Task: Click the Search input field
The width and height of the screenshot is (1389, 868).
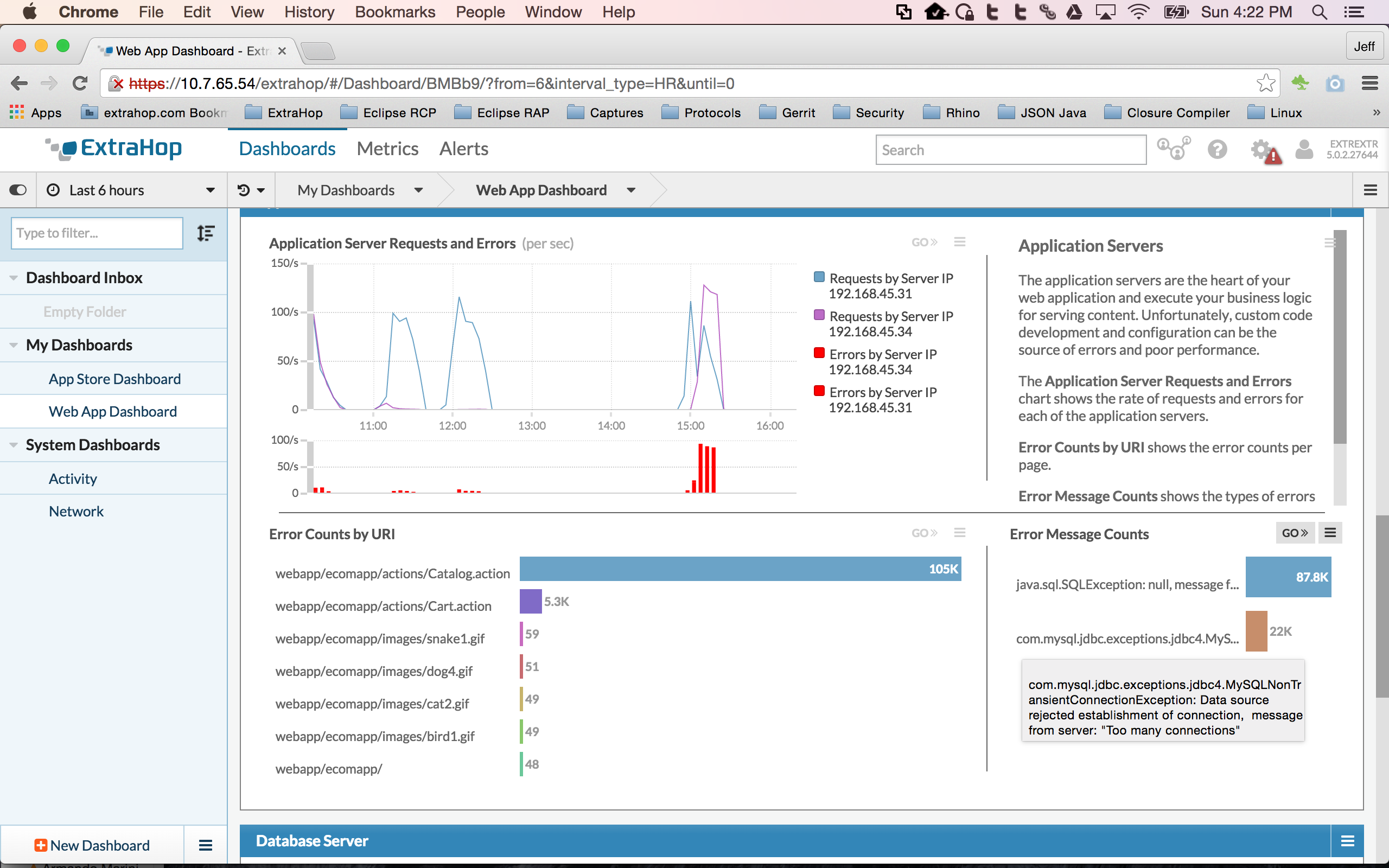Action: click(1007, 149)
